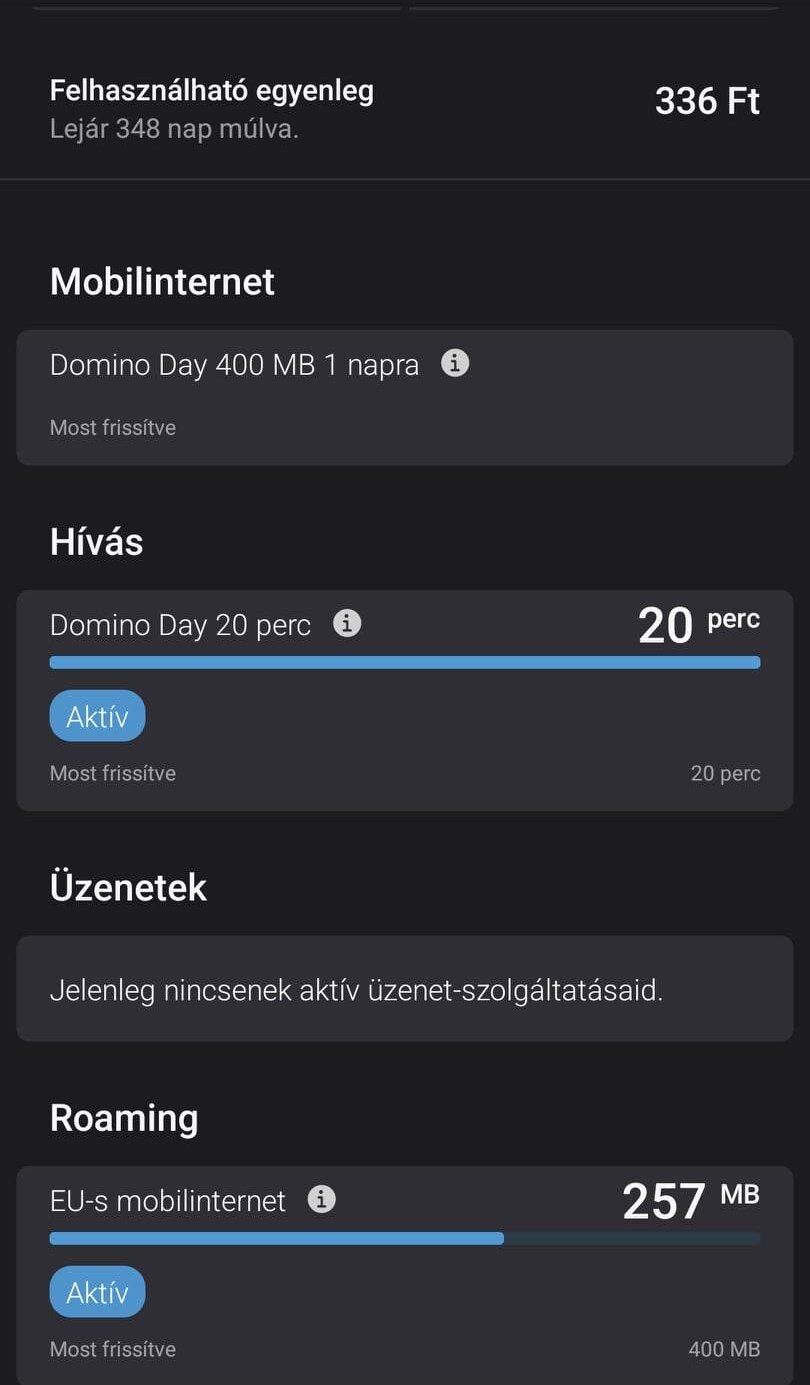Click the Domino Day 20 perc progress bar
This screenshot has height=1385, width=810.
[x=405, y=662]
